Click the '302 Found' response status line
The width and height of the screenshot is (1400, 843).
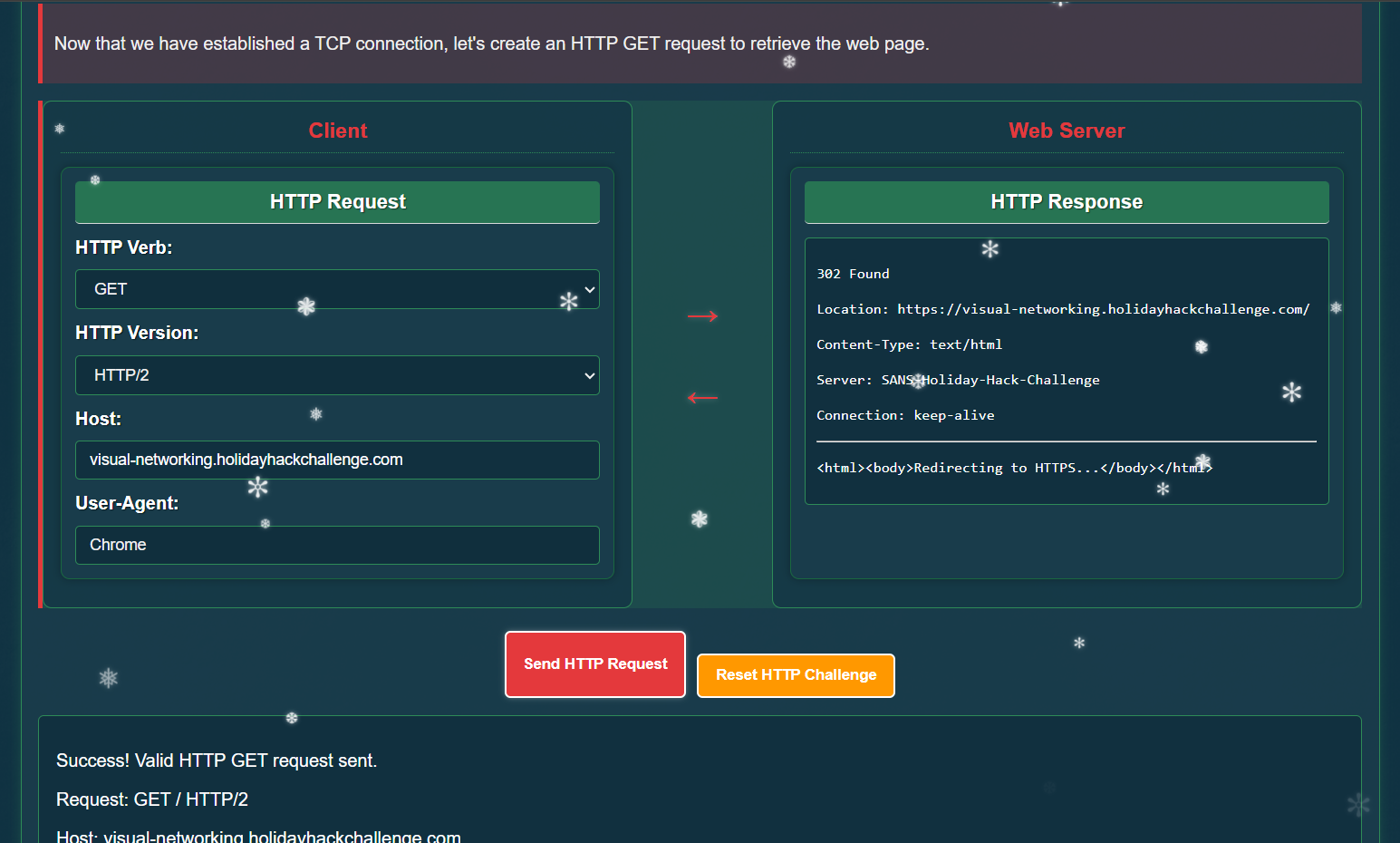[x=853, y=274]
